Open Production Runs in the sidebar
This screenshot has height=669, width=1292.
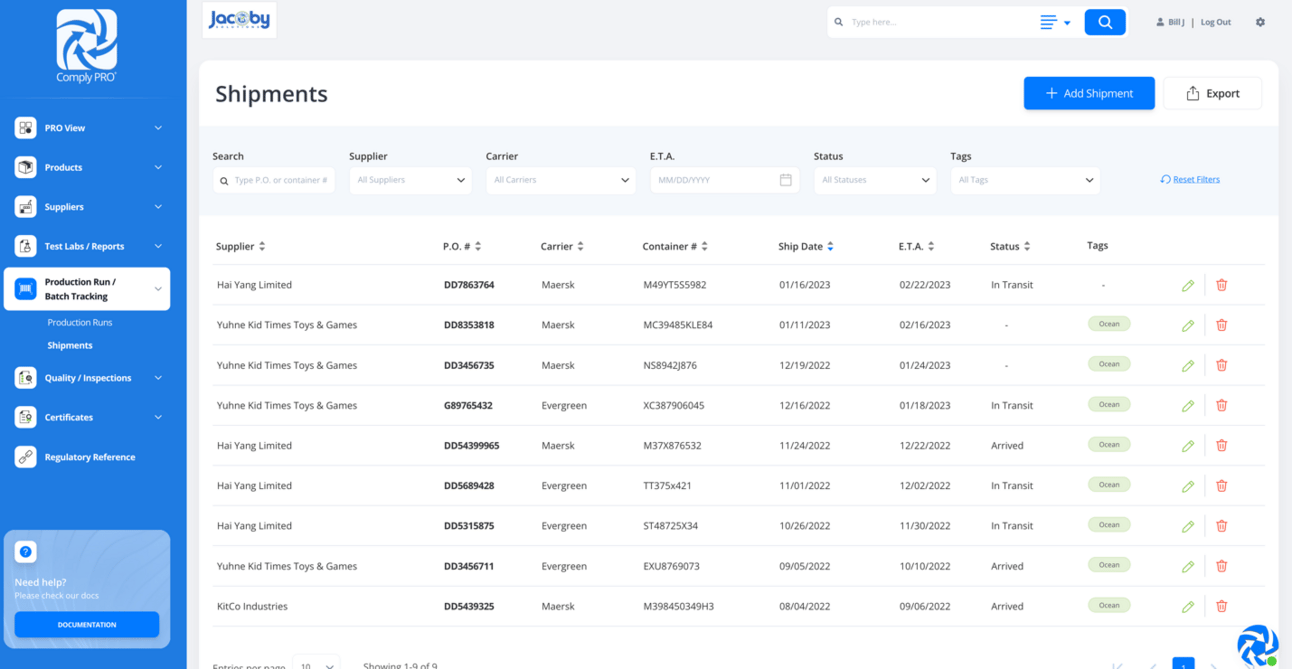[x=80, y=323]
